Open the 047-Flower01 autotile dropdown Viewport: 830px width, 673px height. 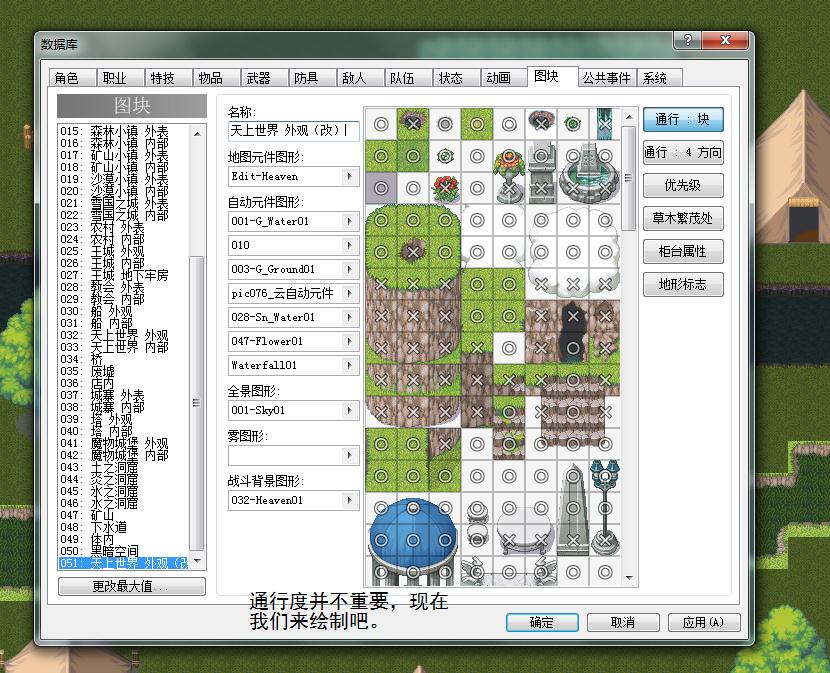[x=349, y=341]
